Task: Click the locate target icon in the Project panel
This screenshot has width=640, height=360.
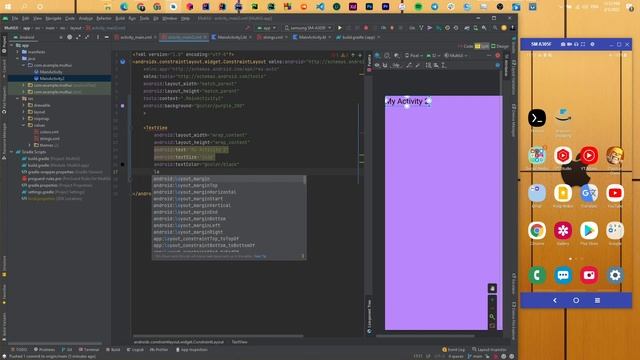Action: point(69,37)
